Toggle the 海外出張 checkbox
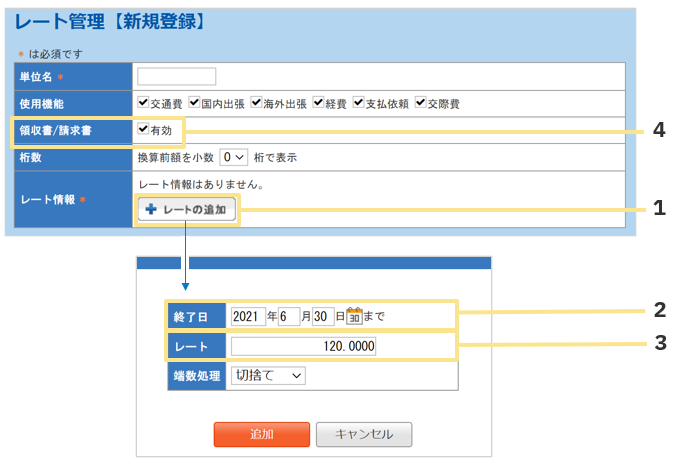 click(x=257, y=103)
